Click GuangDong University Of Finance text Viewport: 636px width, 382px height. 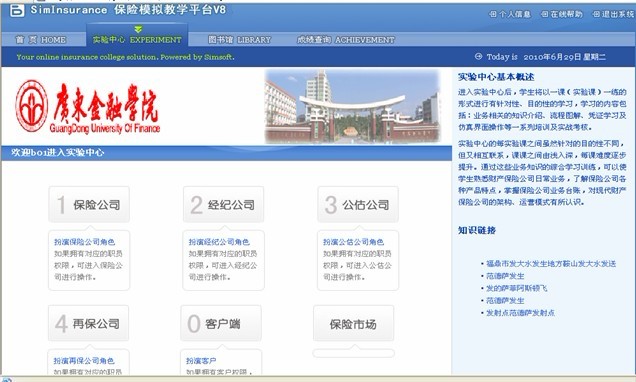(x=105, y=129)
